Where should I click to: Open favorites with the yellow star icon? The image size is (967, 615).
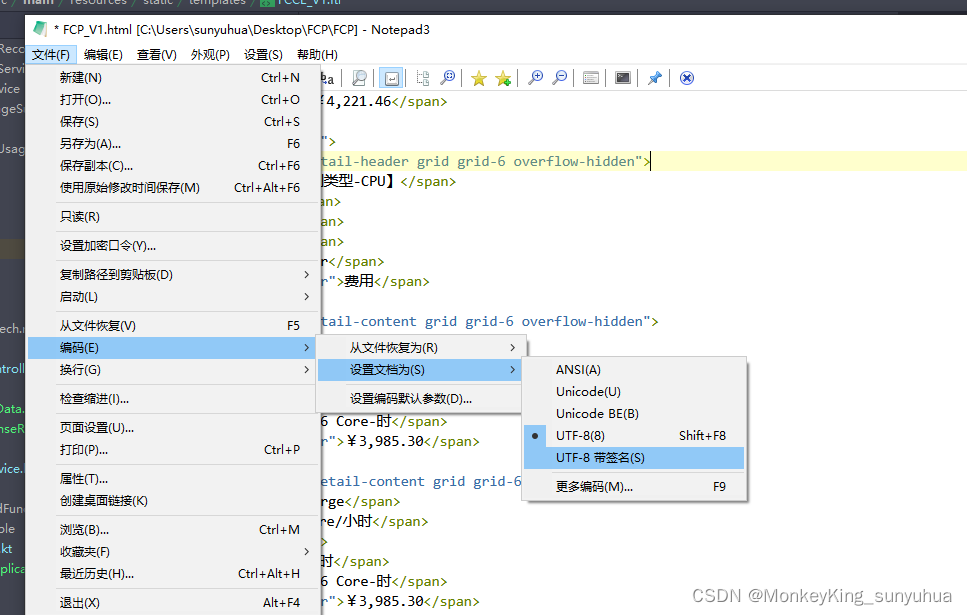pyautogui.click(x=479, y=78)
